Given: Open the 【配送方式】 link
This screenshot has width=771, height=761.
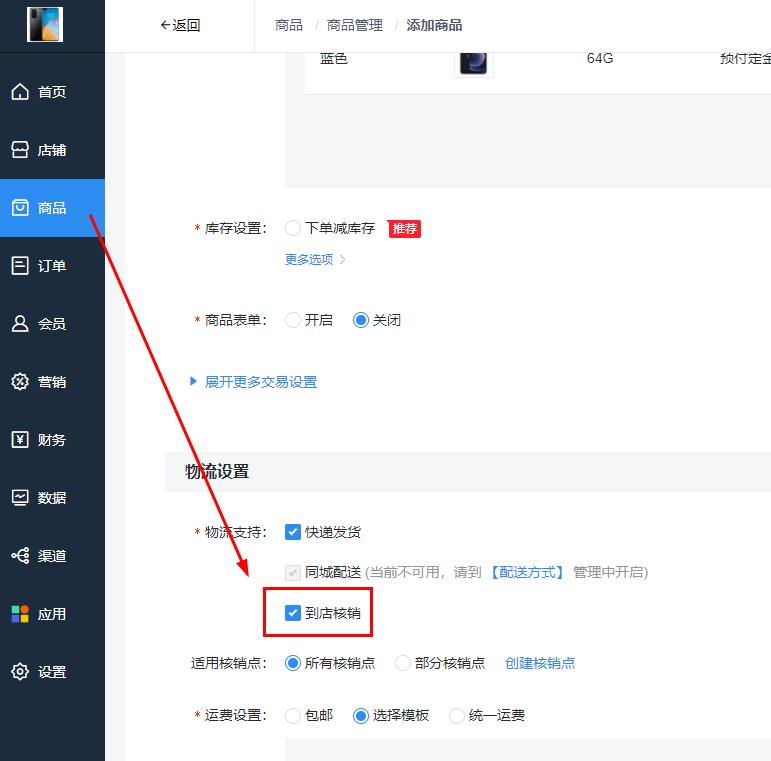Looking at the screenshot, I should coord(527,572).
